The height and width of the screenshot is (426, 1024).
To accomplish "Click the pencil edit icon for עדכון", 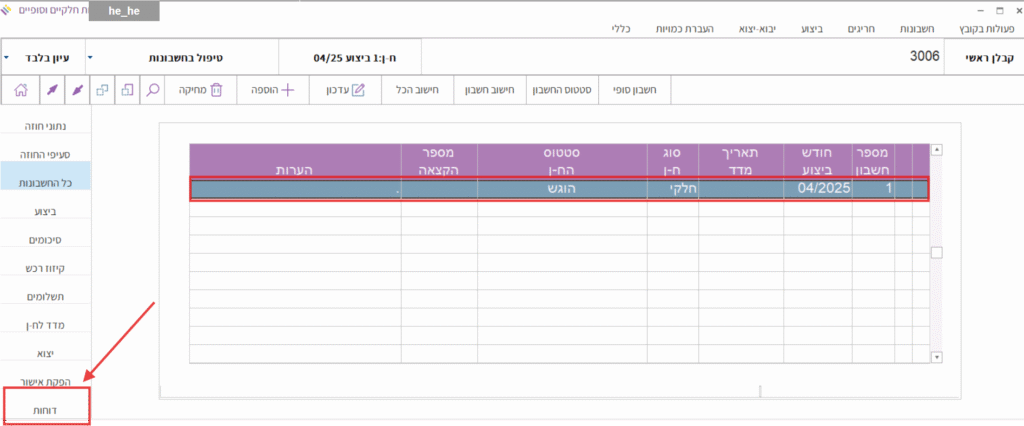I will coord(359,90).
